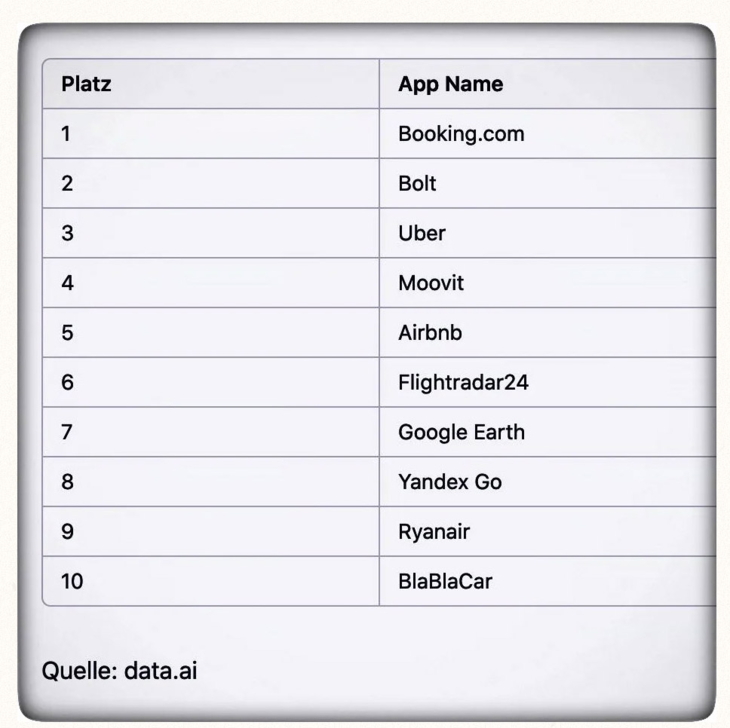Click the rank 2 cell

67,183
